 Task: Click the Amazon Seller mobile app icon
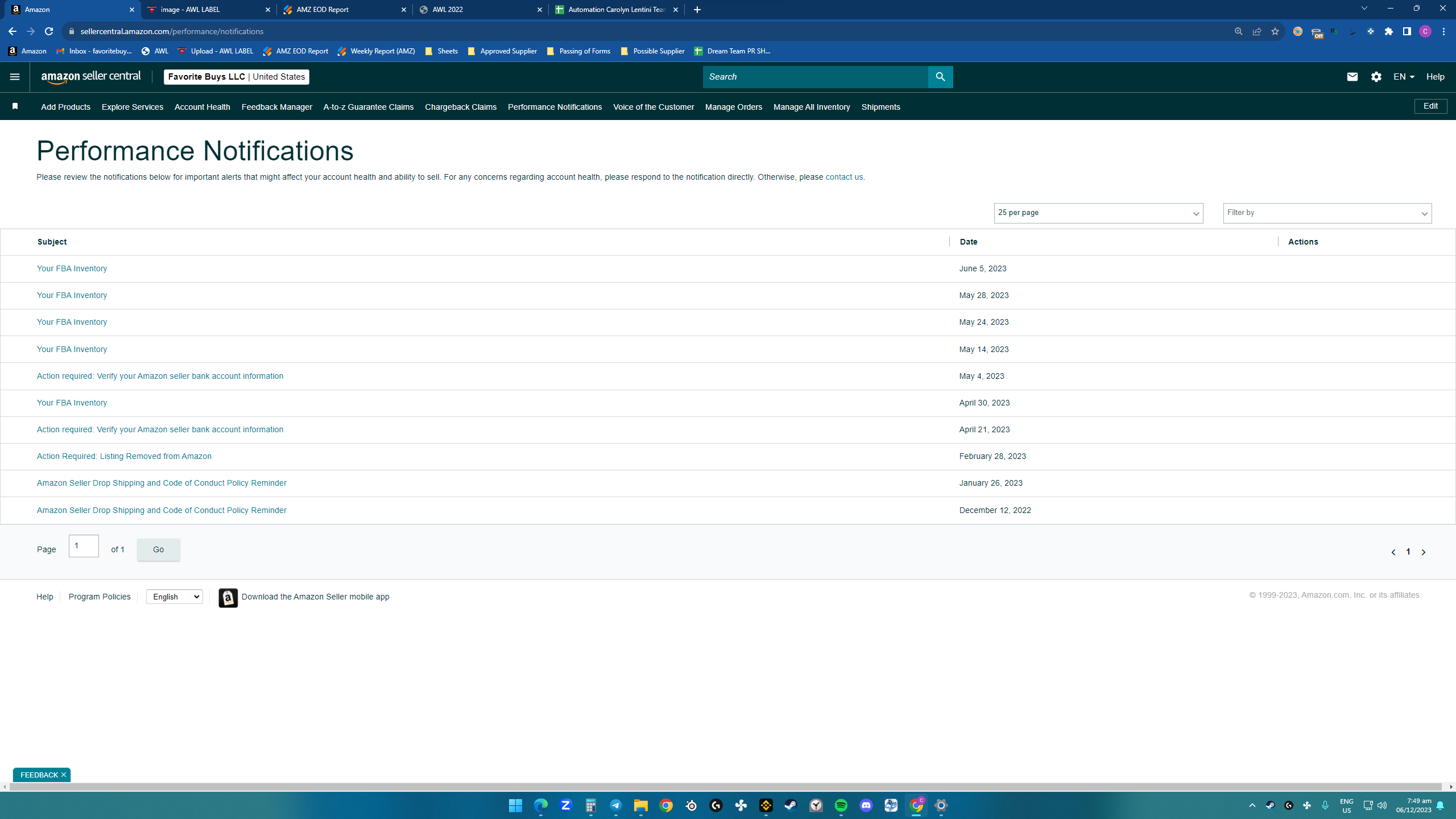[x=228, y=597]
